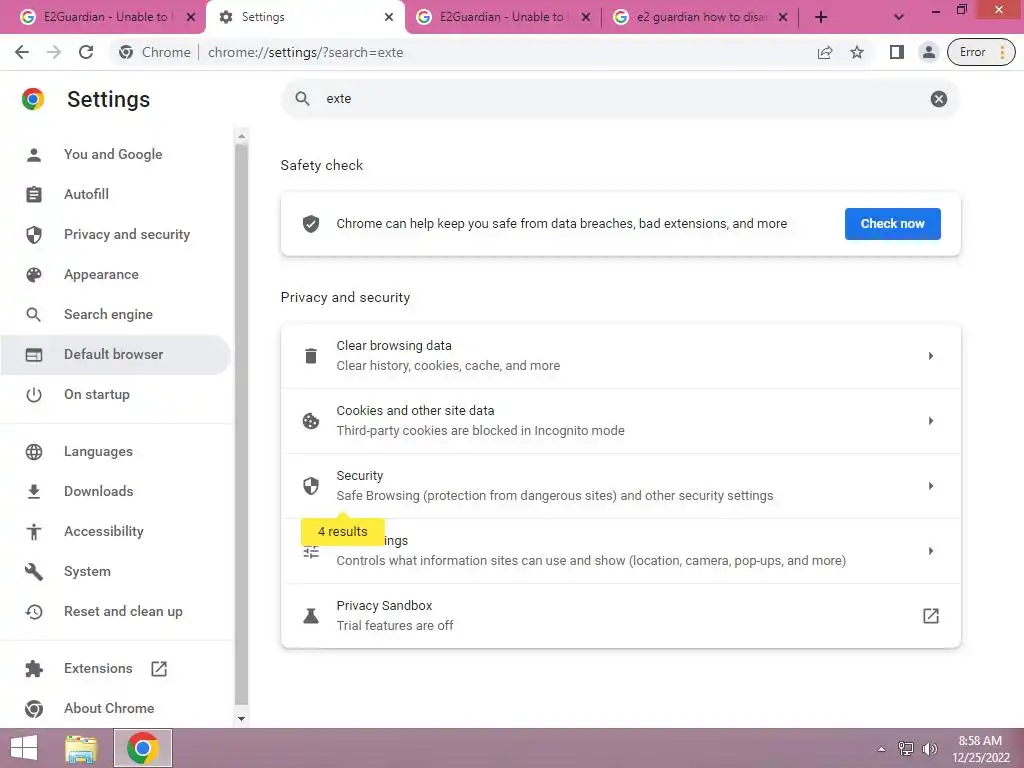Image resolution: width=1024 pixels, height=768 pixels.
Task: Click sidebar scrollbar up arrow
Action: (x=242, y=136)
